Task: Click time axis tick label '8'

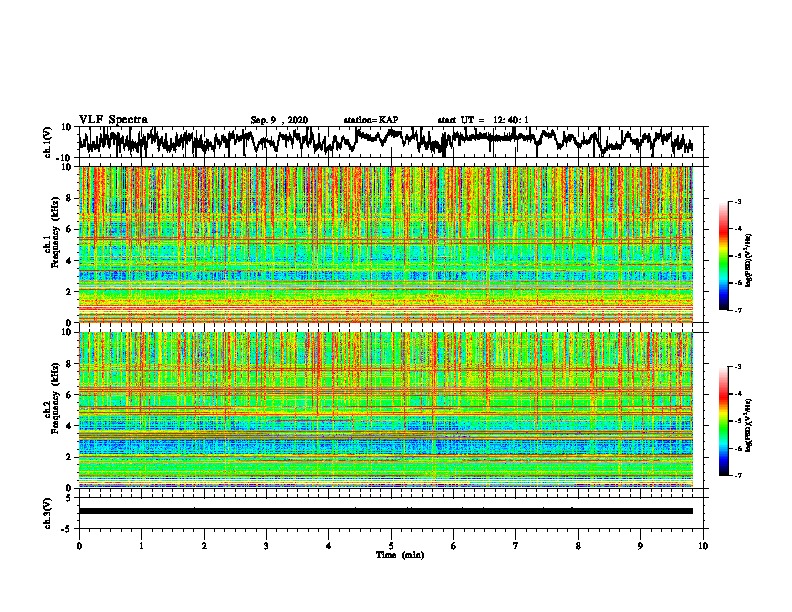Action: [x=578, y=546]
